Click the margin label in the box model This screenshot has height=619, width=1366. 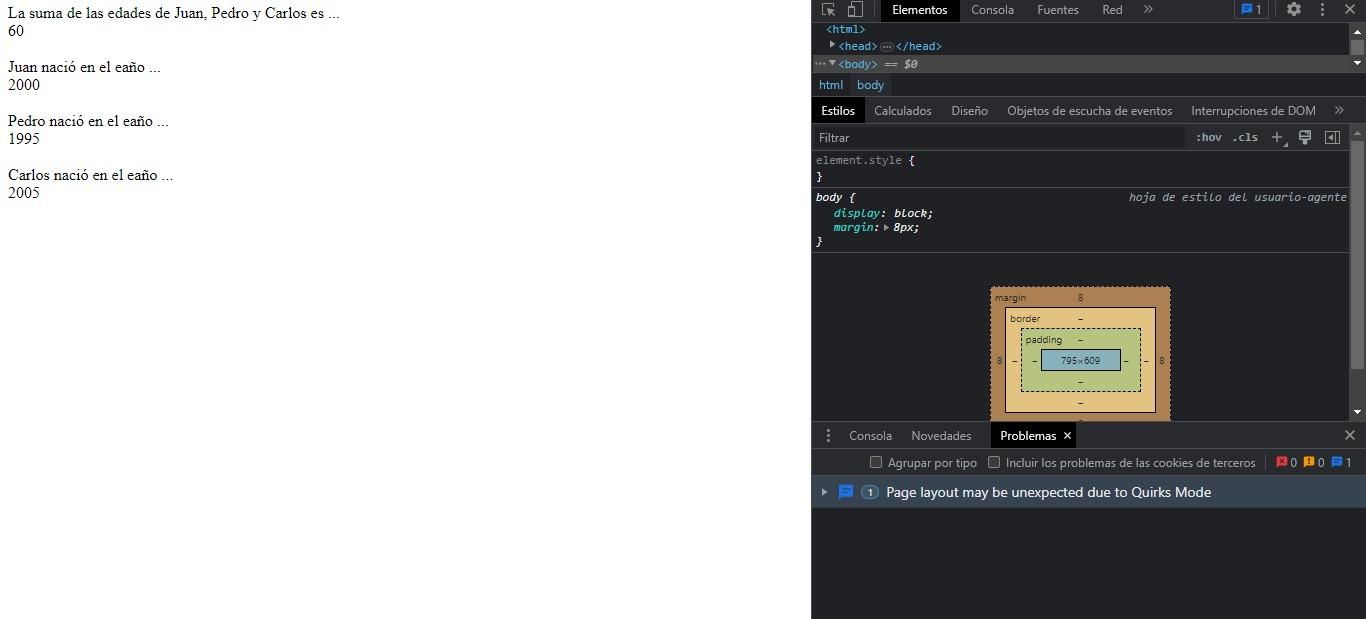[1010, 298]
